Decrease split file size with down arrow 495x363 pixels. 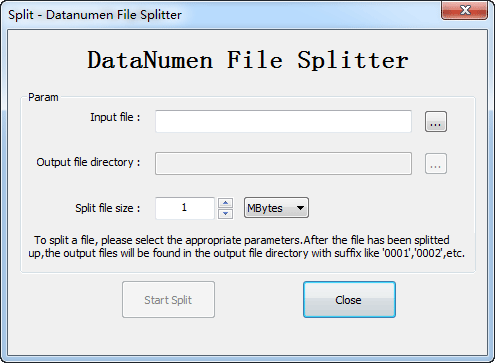226,214
